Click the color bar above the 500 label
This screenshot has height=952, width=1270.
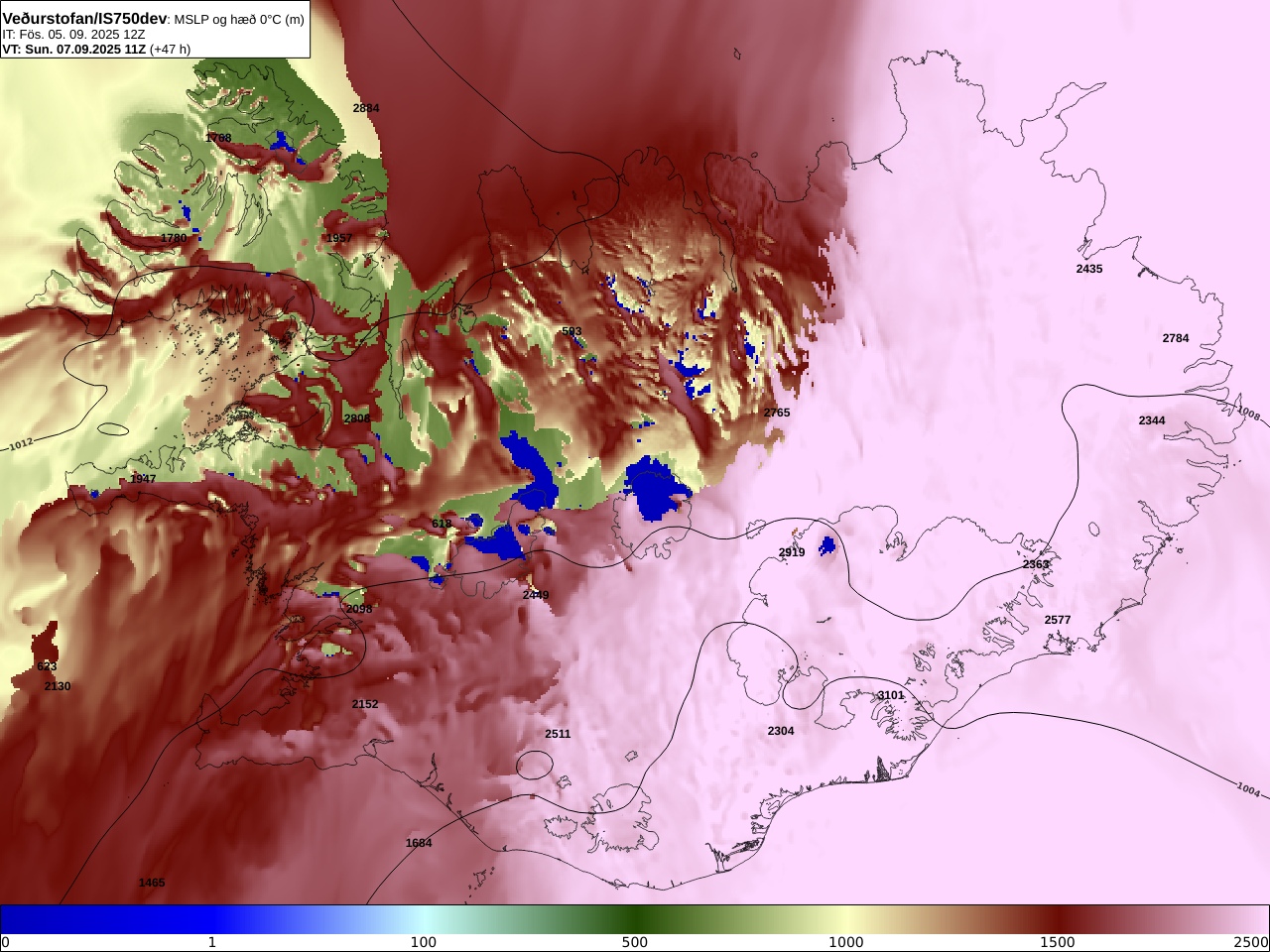click(x=635, y=919)
